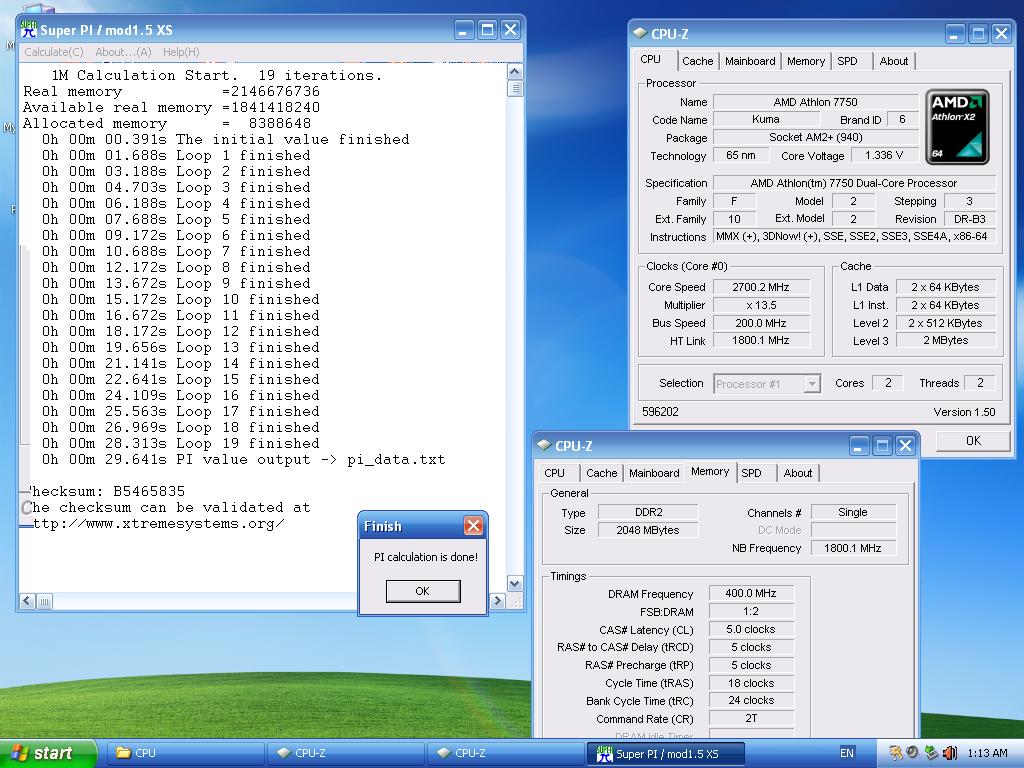Close the Finish dialog with red X

tap(473, 526)
